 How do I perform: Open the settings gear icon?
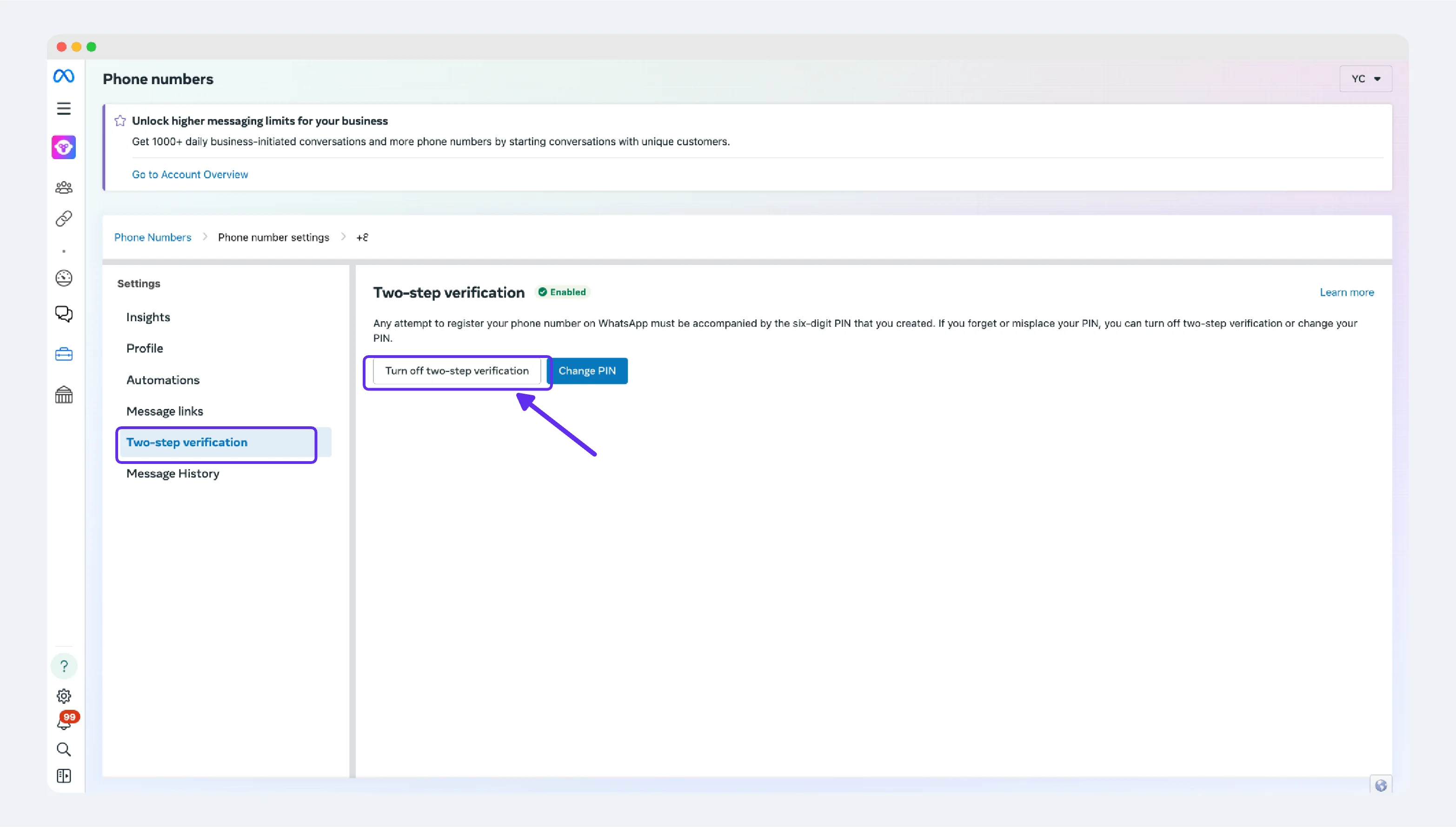pyautogui.click(x=64, y=696)
